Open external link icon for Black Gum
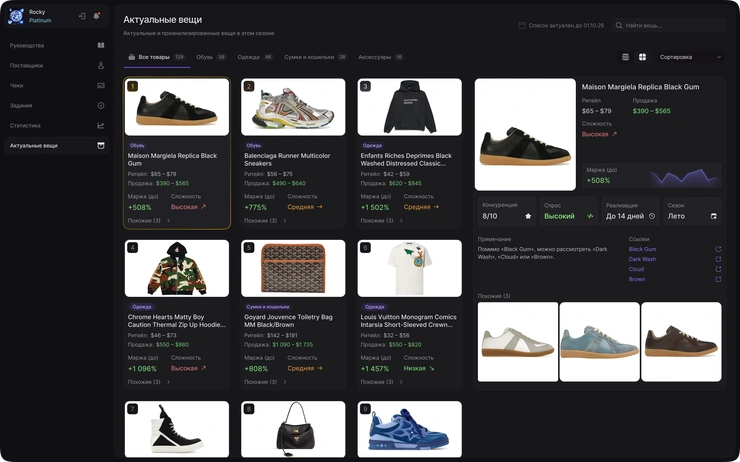Viewport: 740px width, 462px height. pyautogui.click(x=718, y=249)
